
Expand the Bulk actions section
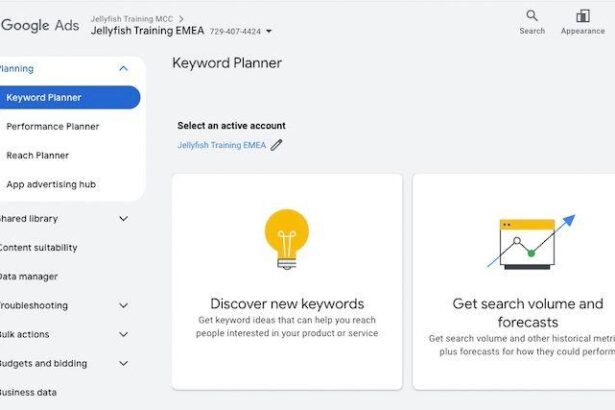123,335
